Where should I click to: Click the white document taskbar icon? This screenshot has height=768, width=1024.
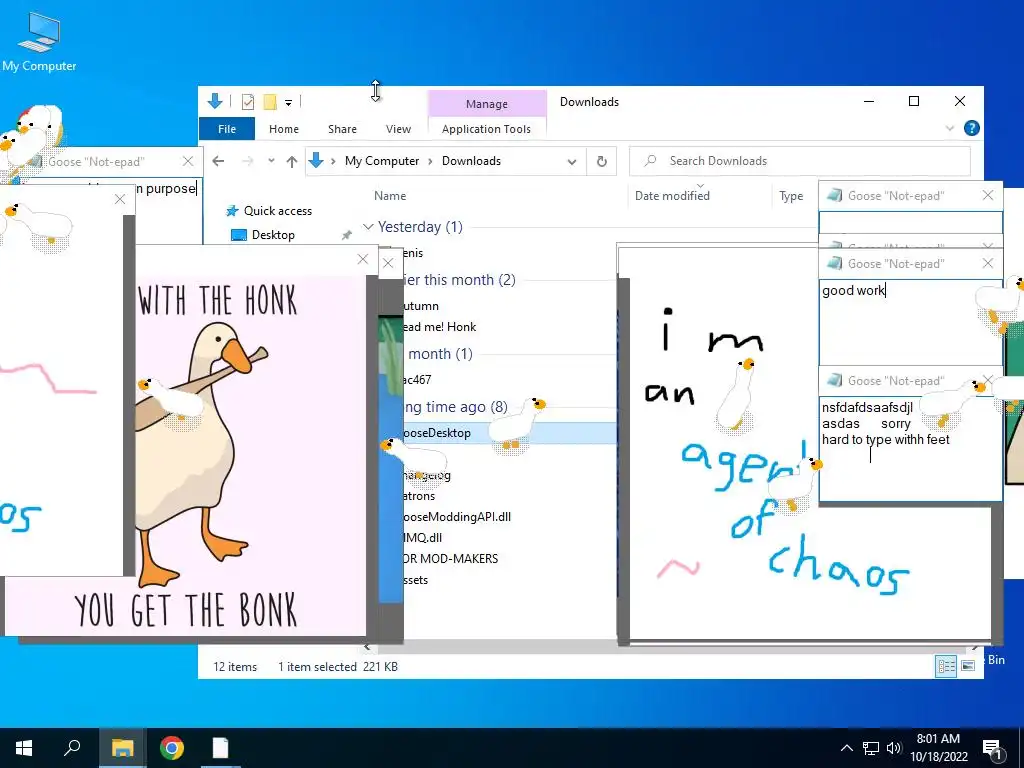coord(221,748)
